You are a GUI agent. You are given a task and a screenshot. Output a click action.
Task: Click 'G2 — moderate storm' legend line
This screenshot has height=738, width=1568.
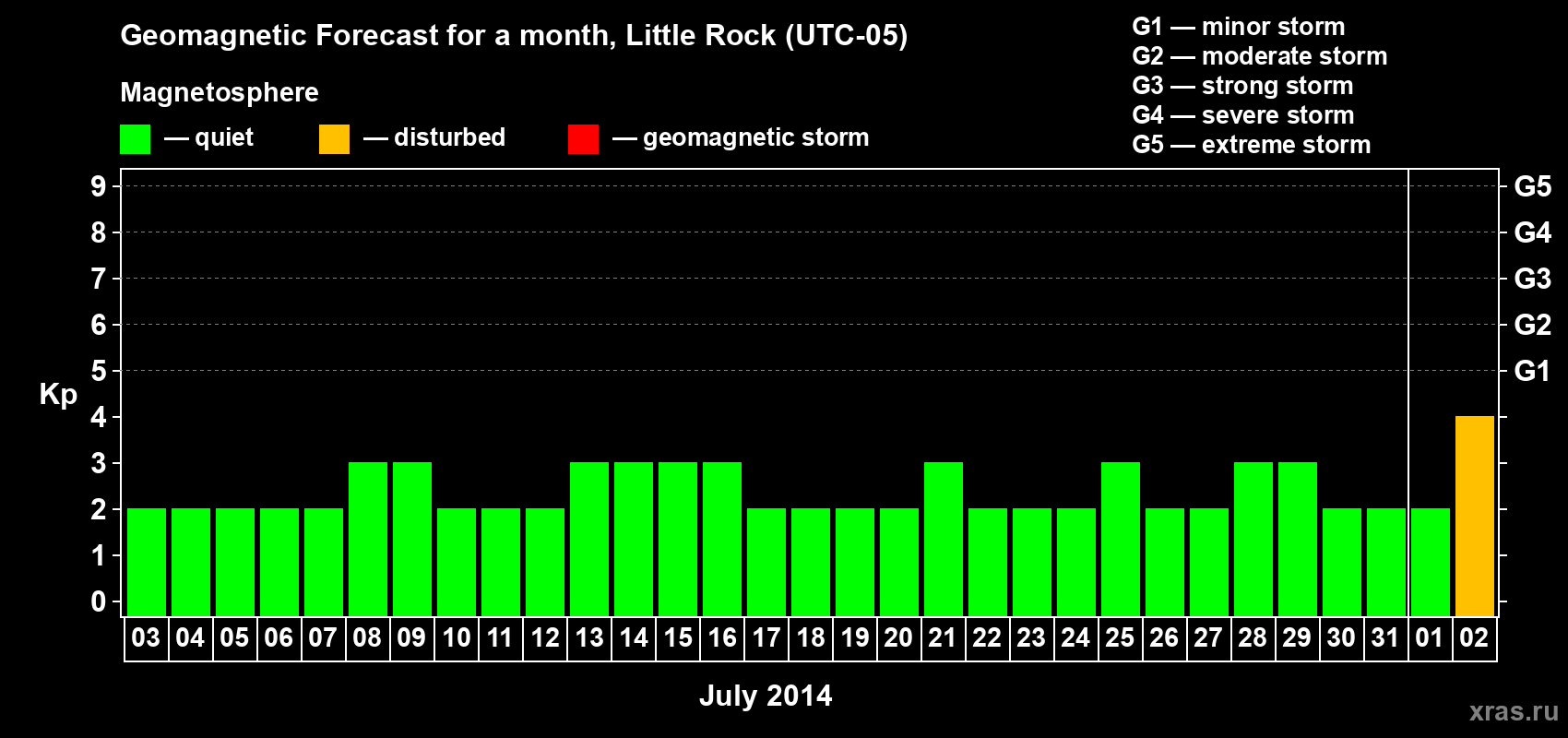(x=1259, y=56)
